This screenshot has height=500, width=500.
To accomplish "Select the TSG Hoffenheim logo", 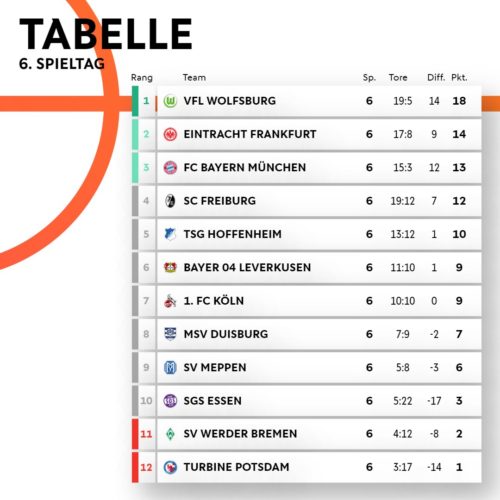I will point(170,234).
